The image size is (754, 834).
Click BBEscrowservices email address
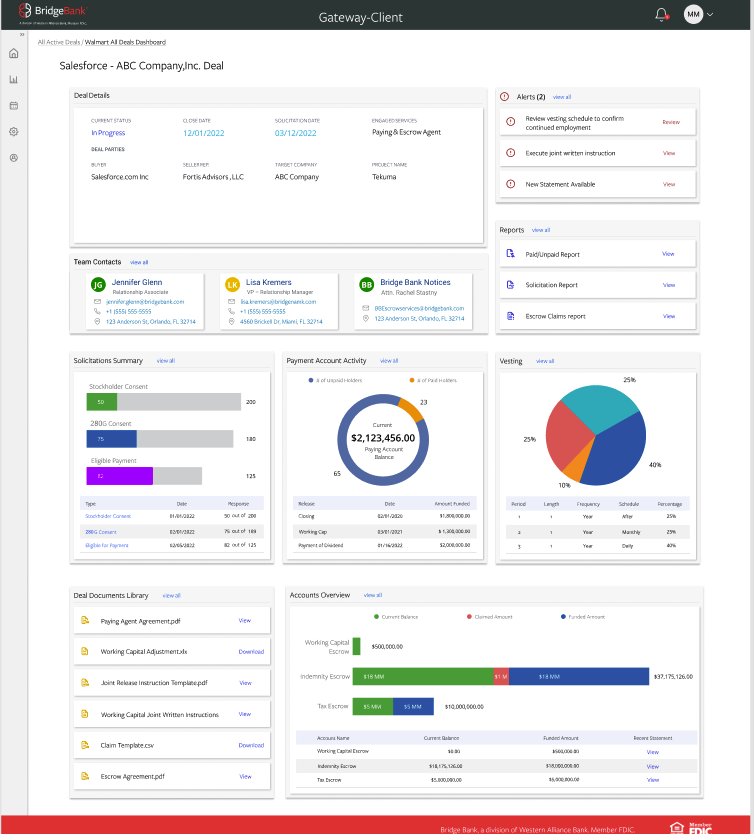[x=419, y=308]
